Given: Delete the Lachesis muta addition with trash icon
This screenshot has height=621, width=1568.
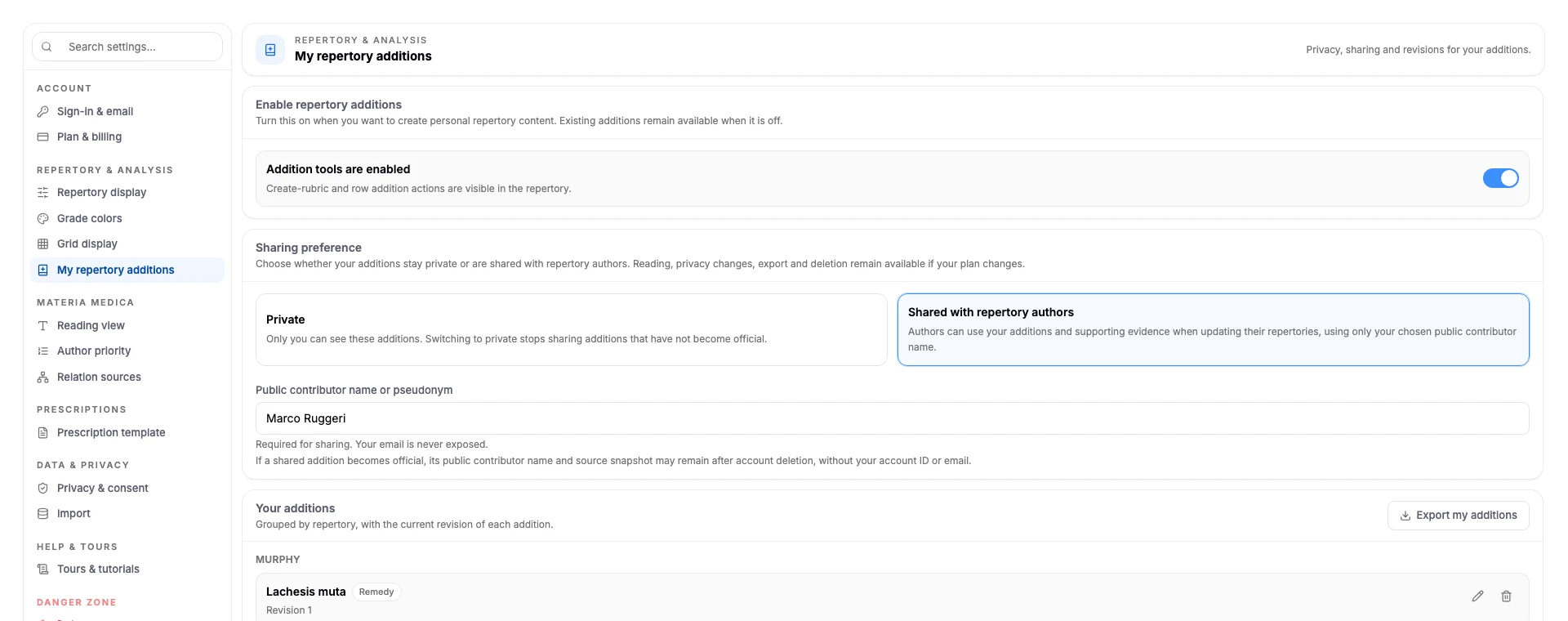Looking at the screenshot, I should point(1506,596).
